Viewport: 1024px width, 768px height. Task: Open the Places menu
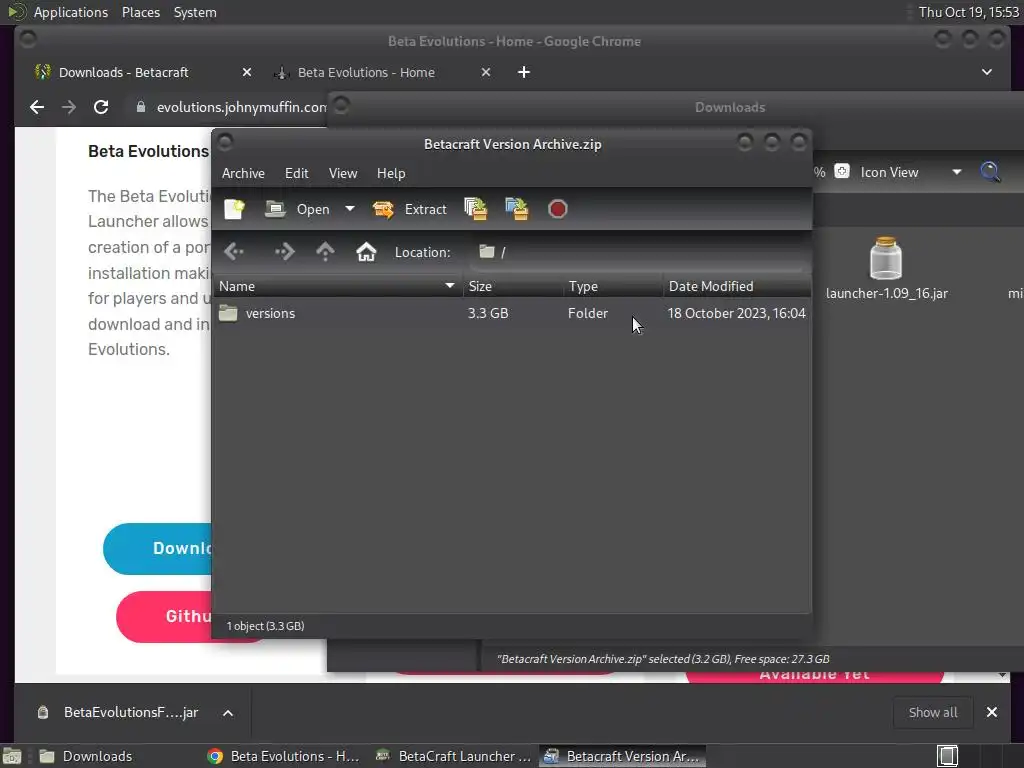141,12
